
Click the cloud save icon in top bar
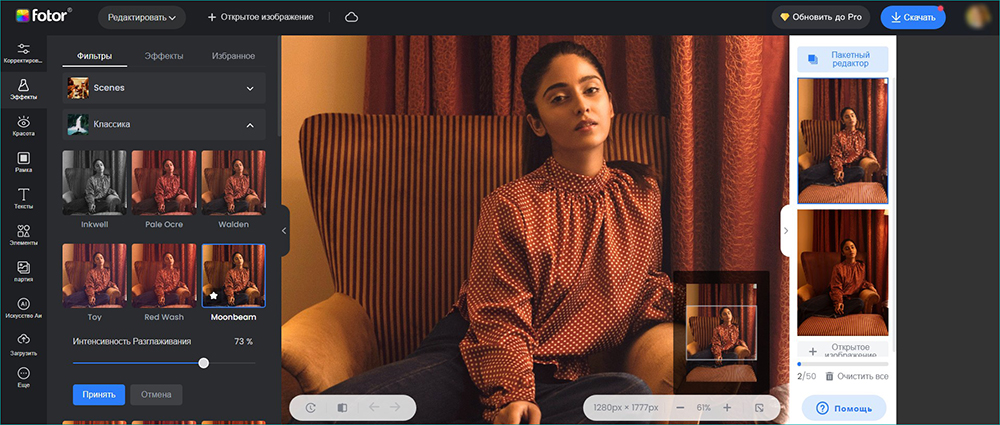coord(351,17)
